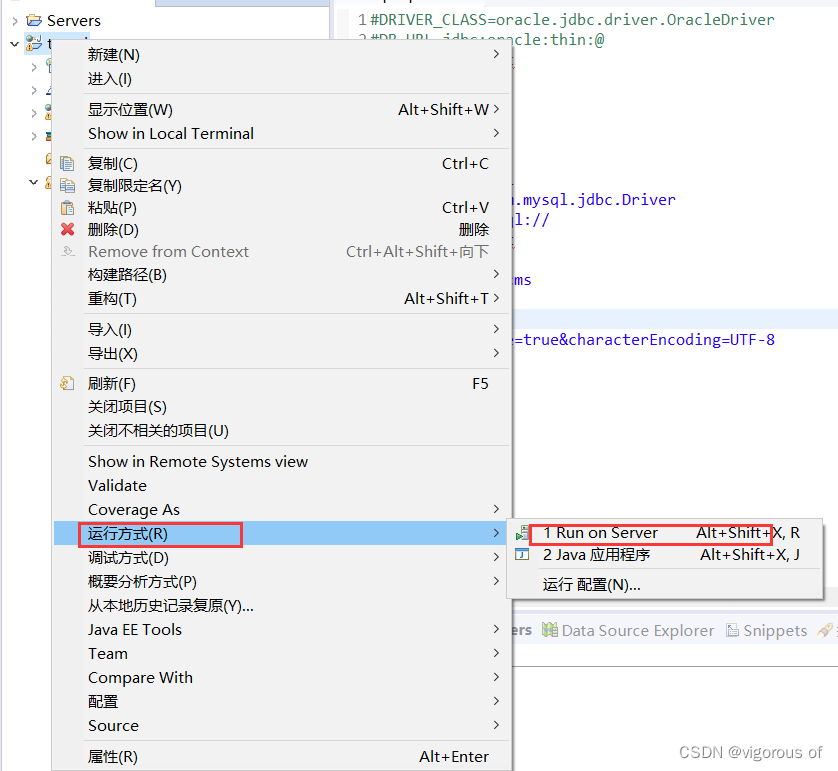Click the Servers label in project tree

pyautogui.click(x=74, y=20)
